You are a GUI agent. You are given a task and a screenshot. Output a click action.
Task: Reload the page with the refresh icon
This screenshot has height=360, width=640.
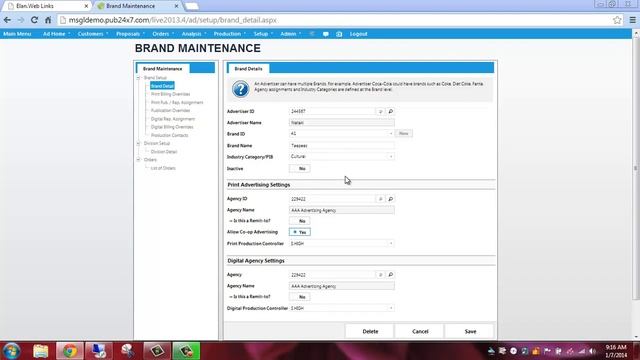pyautogui.click(x=34, y=20)
